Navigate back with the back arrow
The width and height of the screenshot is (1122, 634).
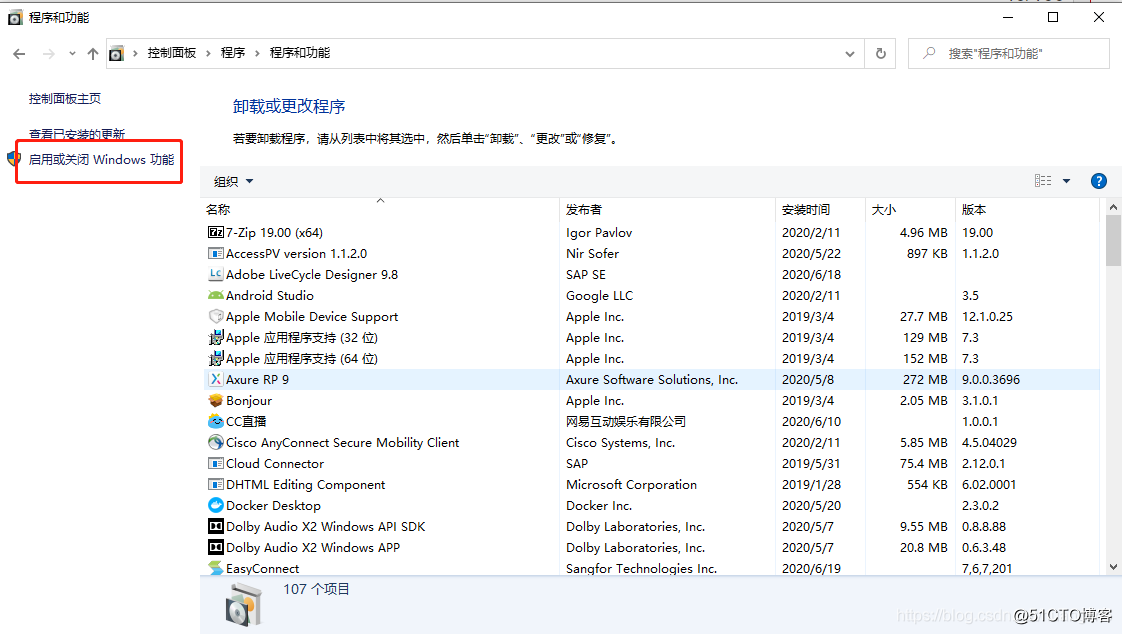click(19, 54)
